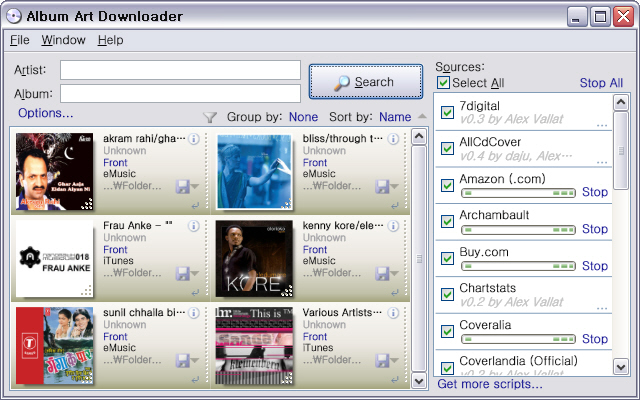
Task: Click the Amazon (.com) progress bar
Action: coord(518,193)
